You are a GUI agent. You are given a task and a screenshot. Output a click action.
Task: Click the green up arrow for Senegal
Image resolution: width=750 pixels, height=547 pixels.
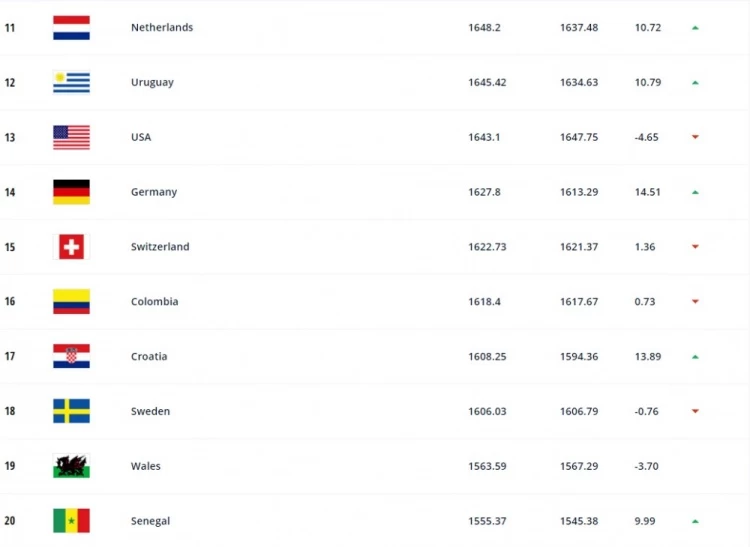pos(695,521)
